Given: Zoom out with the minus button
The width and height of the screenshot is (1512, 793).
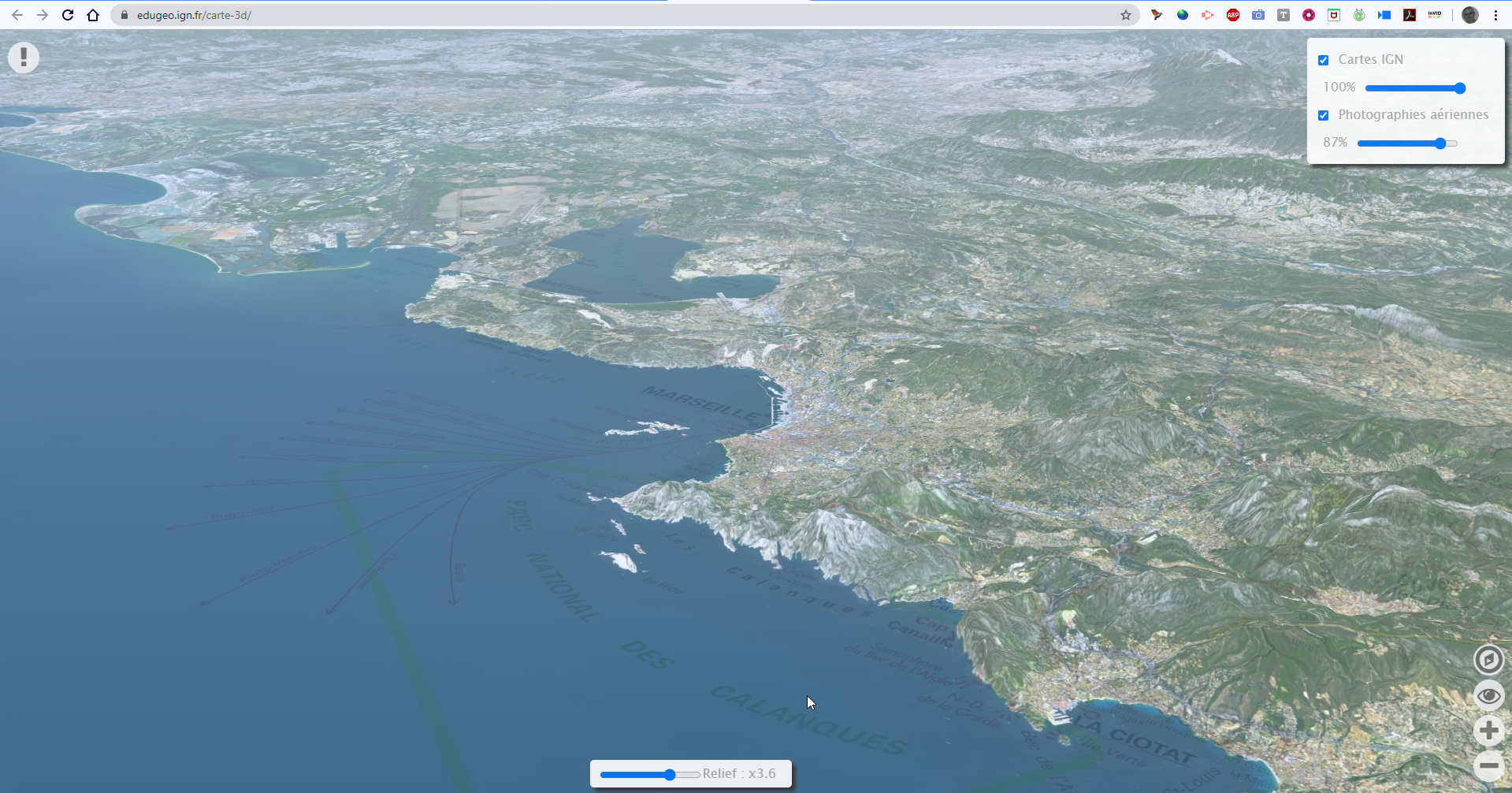Looking at the screenshot, I should (x=1489, y=765).
